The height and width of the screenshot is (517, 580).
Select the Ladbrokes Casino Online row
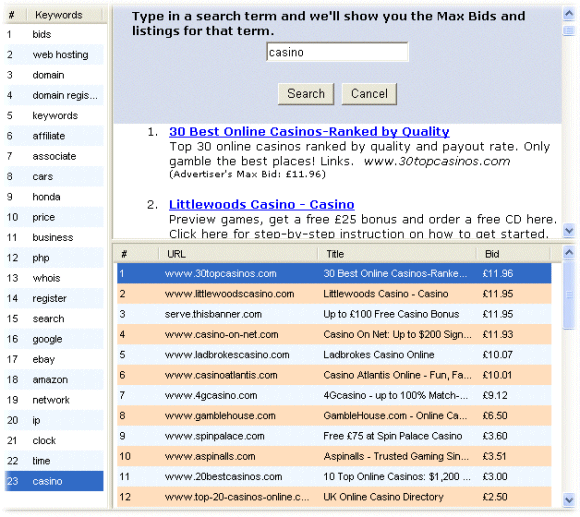point(334,355)
